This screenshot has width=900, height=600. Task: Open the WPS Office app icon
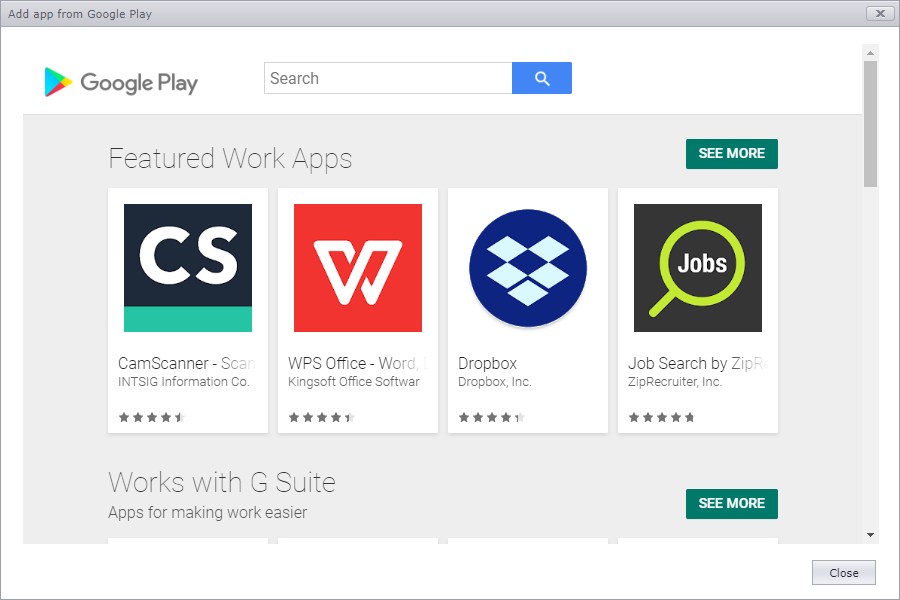(358, 268)
